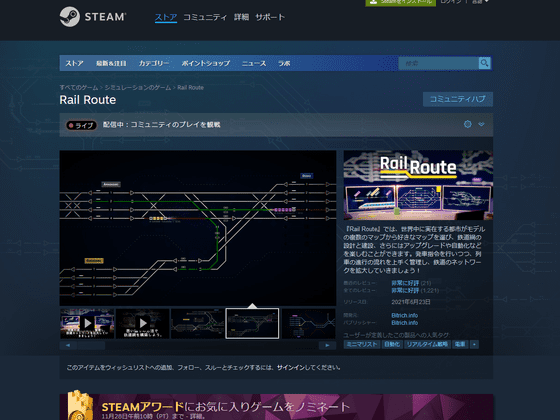The height and width of the screenshot is (420, 560).
Task: Click the green Steam install button
Action: click(401, 2)
